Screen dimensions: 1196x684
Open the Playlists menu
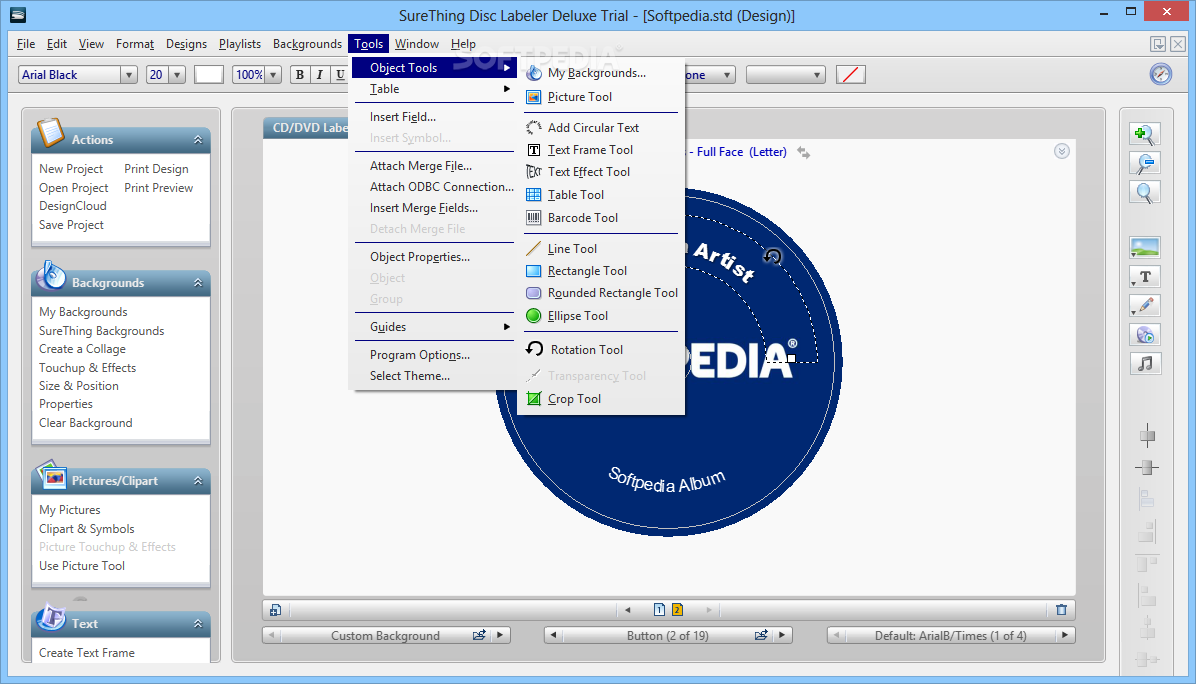[x=240, y=44]
